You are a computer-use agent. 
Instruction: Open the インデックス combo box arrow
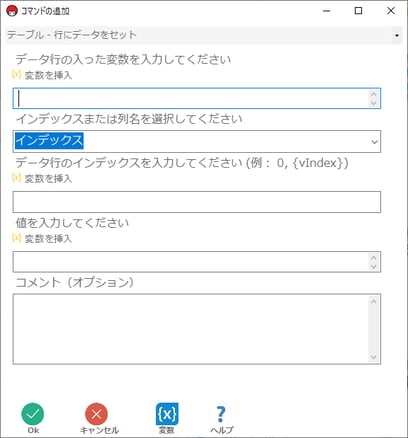pyautogui.click(x=374, y=142)
